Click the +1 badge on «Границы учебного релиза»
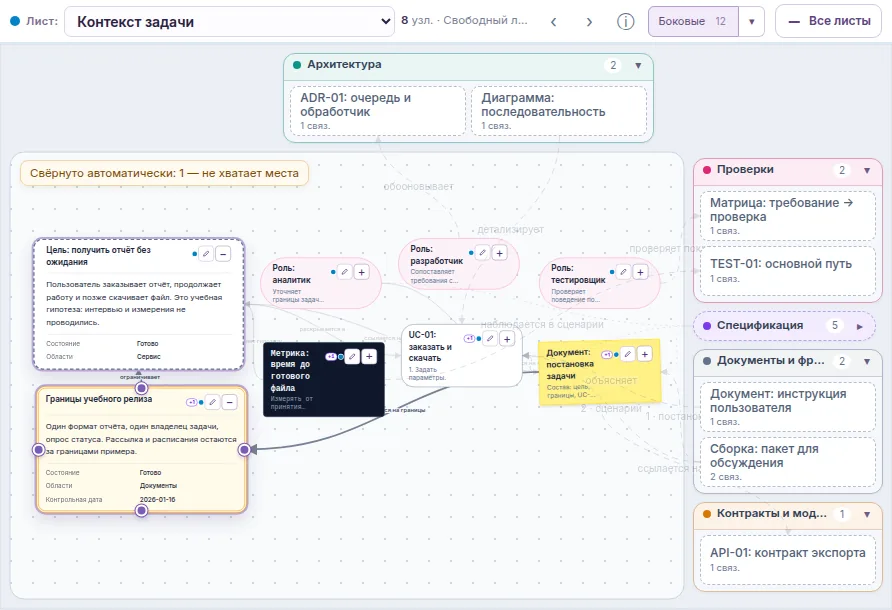This screenshot has width=892, height=610. click(192, 402)
